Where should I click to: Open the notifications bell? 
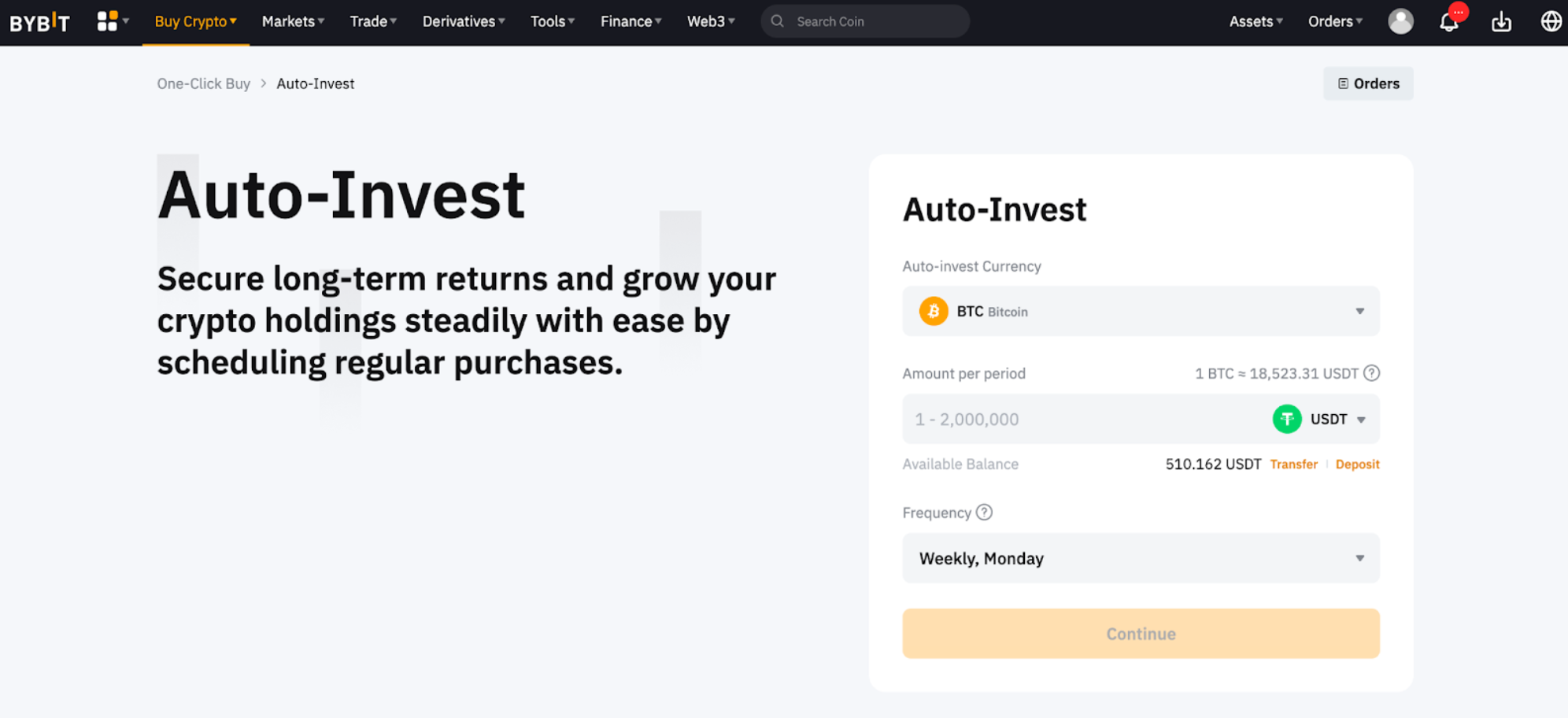1449,22
